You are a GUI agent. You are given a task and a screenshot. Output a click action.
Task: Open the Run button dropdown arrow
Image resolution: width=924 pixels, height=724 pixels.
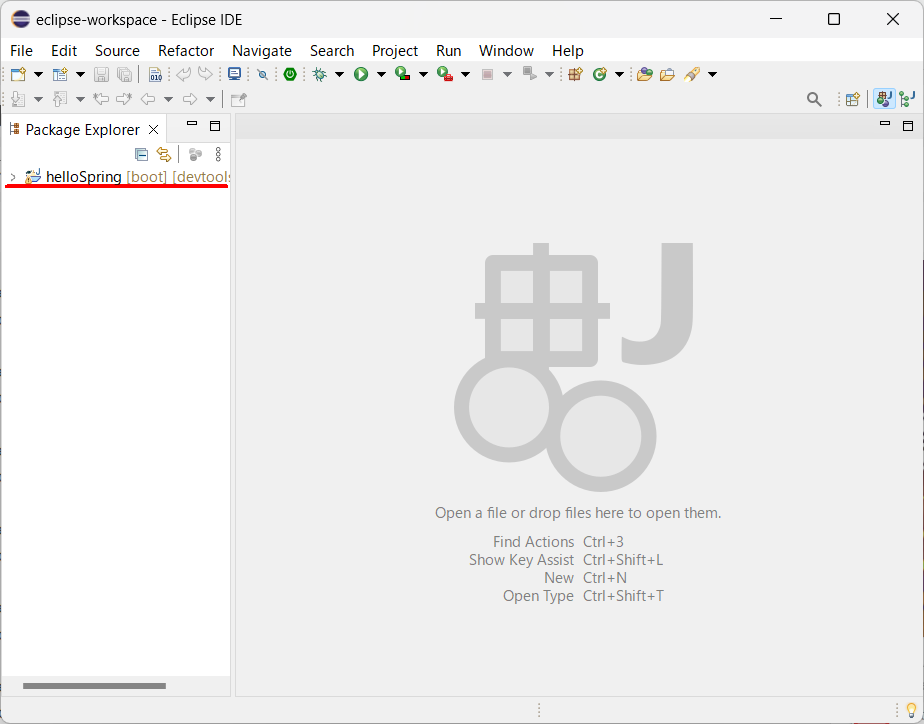[x=379, y=74]
